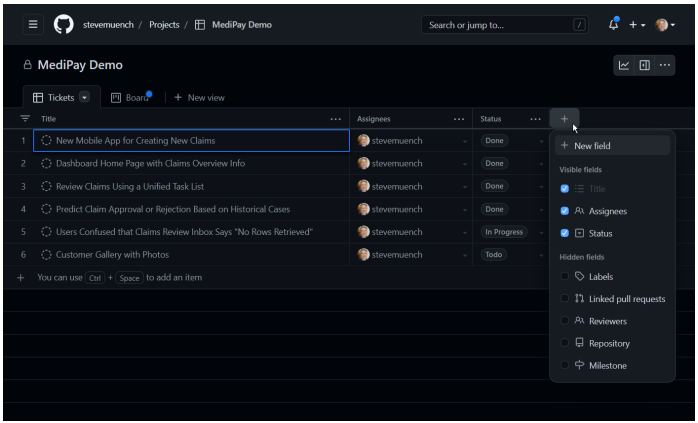Click Done badge in Dashboard Home Page row
Viewport: 698px width, 423px height.
(494, 163)
